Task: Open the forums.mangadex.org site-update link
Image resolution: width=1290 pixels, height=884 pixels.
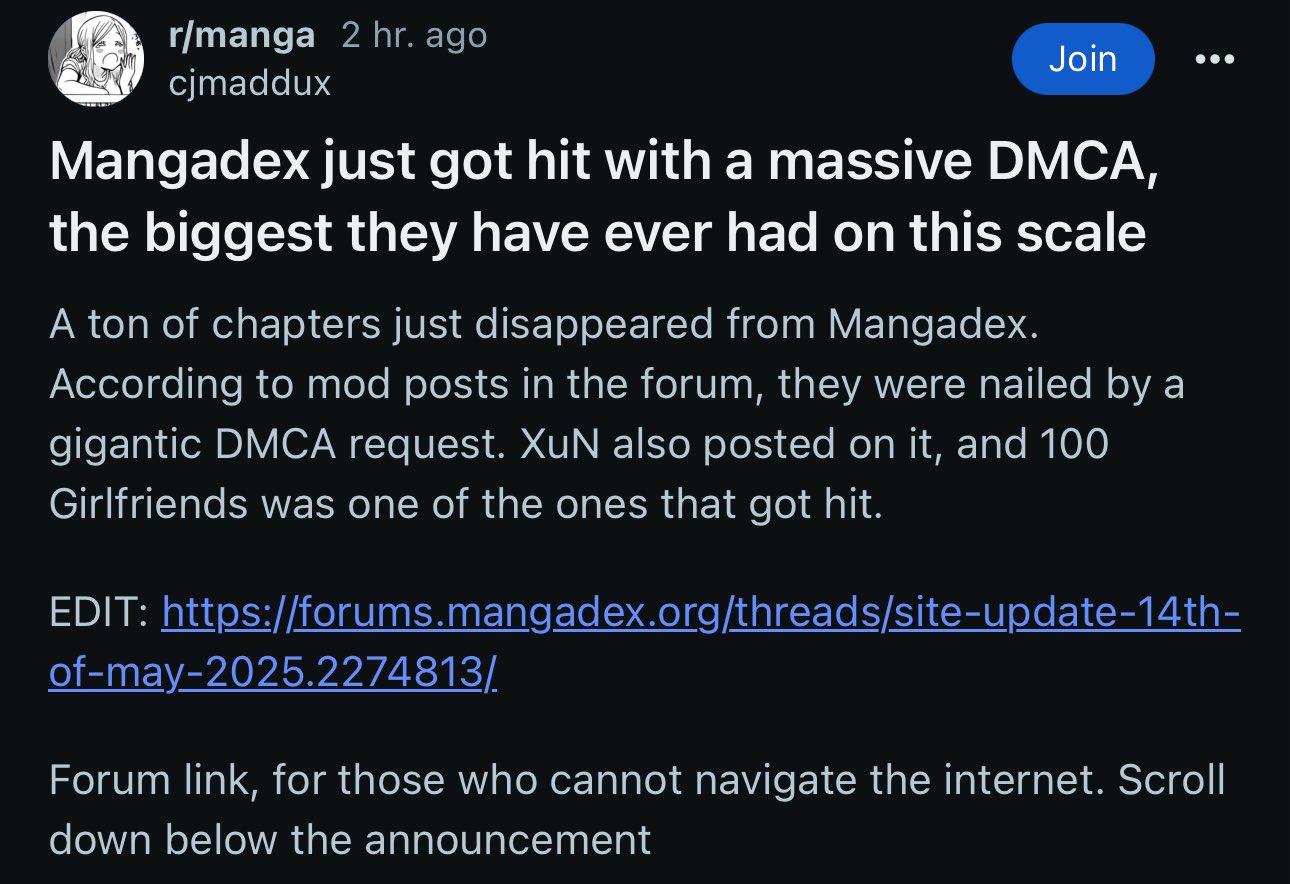Action: pyautogui.click(x=700, y=611)
